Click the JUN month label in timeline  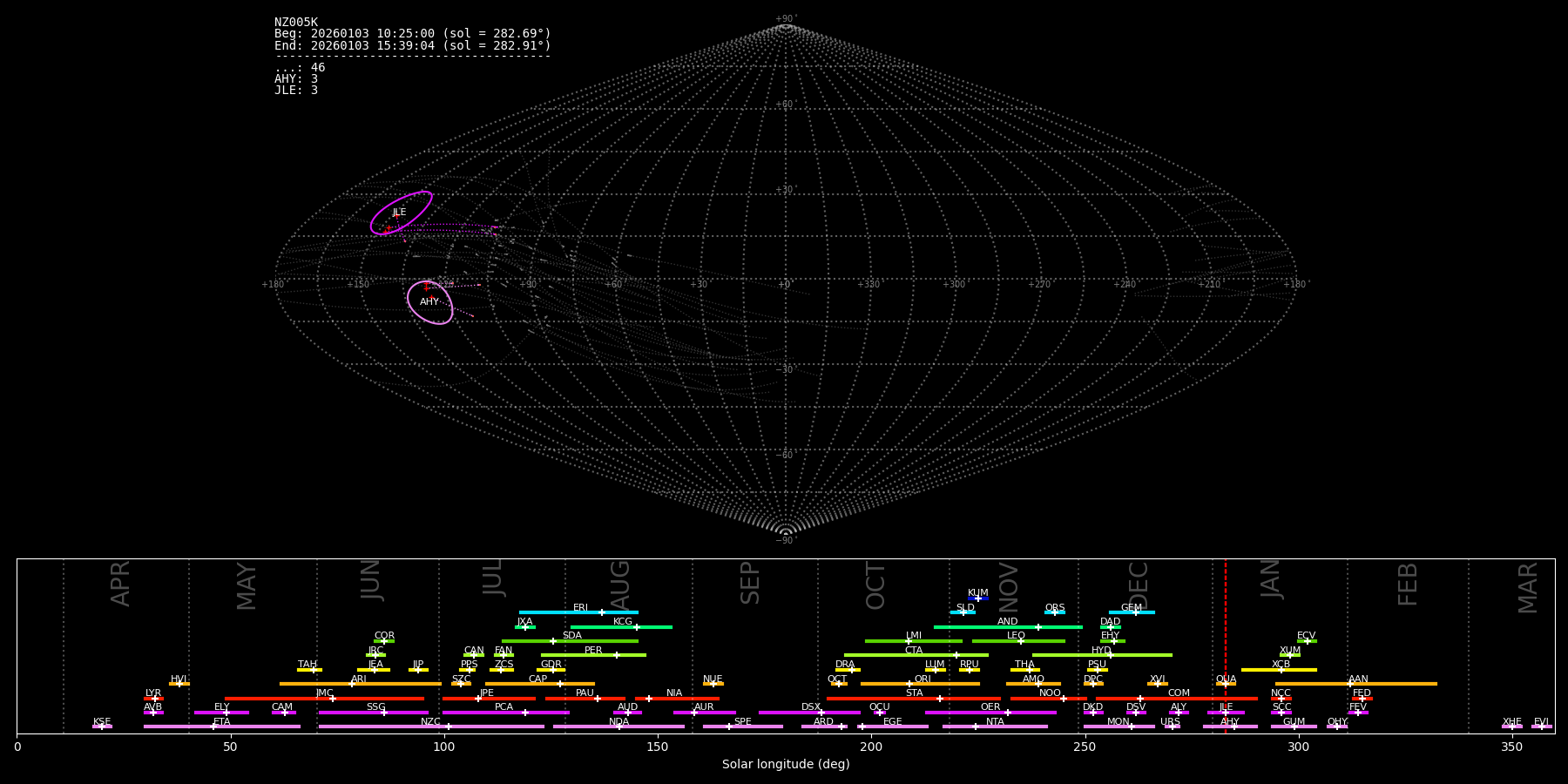371,580
